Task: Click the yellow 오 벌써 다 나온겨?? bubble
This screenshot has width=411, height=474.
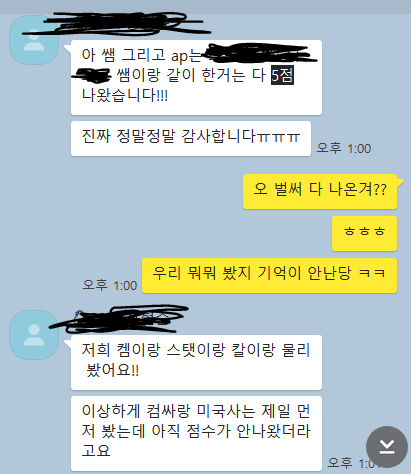Action: (320, 191)
